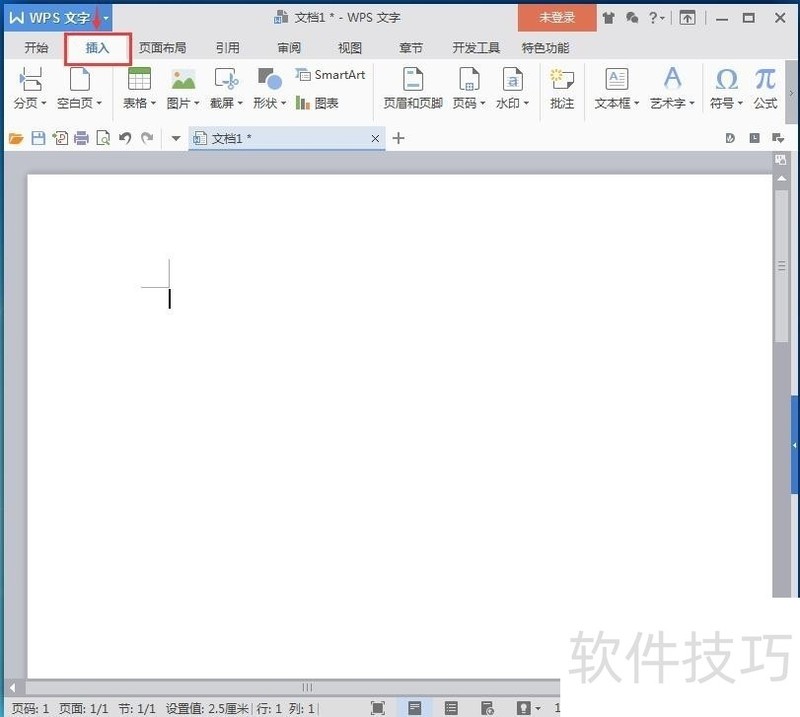The image size is (800, 717).
Task: Select web layout view in status bar
Action: 487,708
